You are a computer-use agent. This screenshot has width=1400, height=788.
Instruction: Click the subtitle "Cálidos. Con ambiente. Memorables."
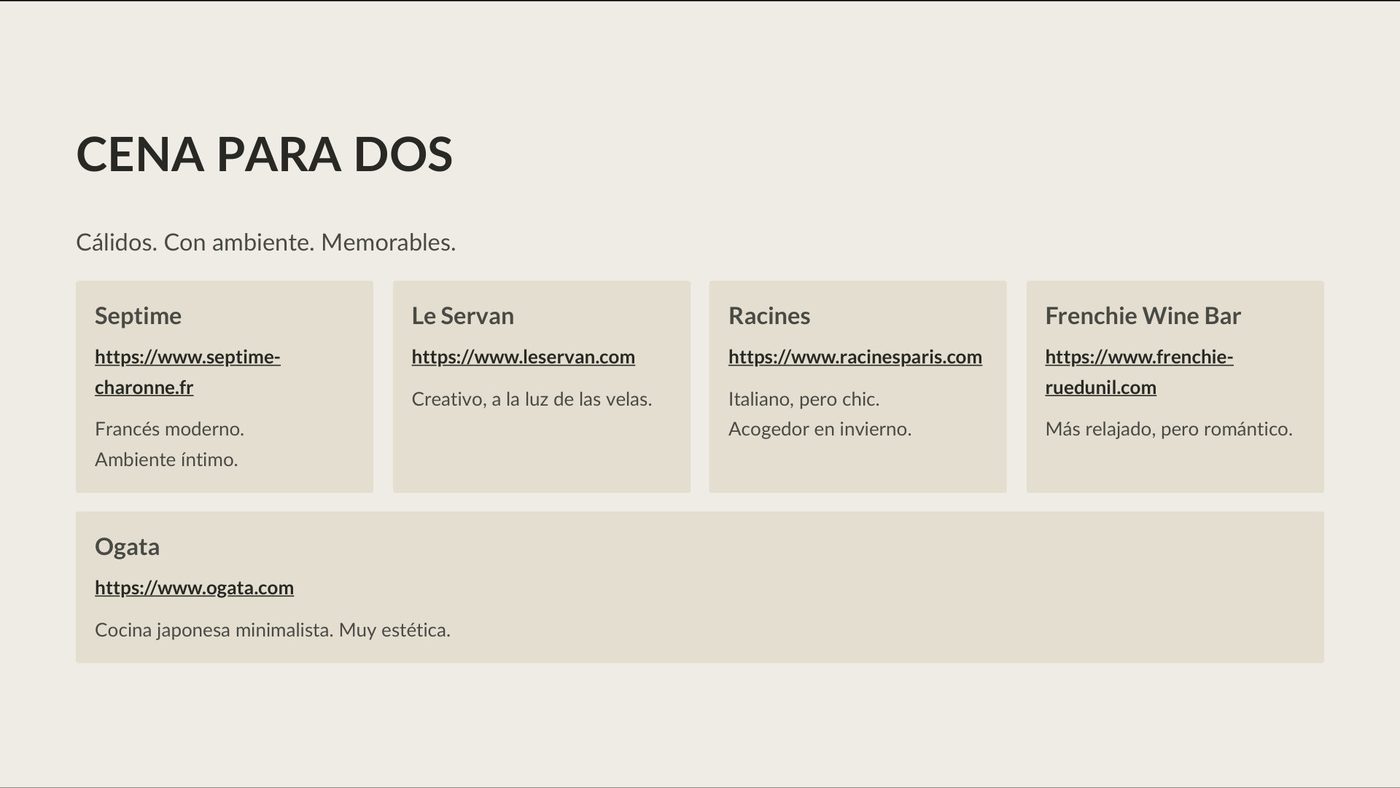[266, 242]
